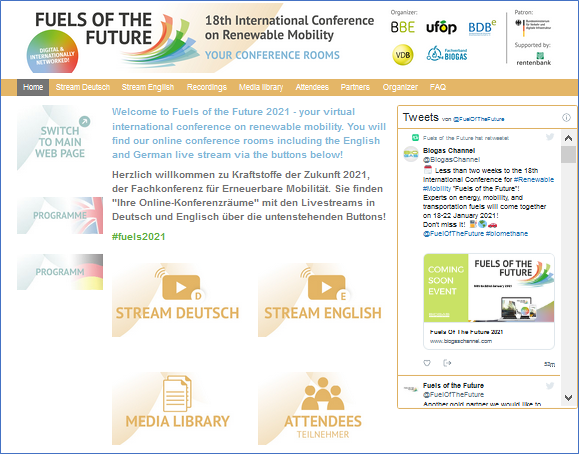Viewport: 579px width, 454px height.
Task: Click the tweets scrollbar down arrow
Action: click(x=568, y=398)
